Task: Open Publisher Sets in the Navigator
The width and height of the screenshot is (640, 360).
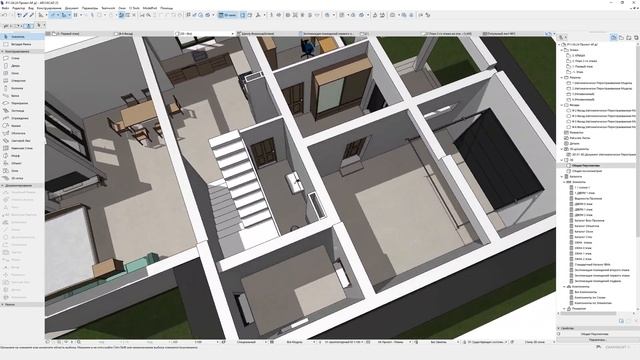Action: tap(636, 38)
